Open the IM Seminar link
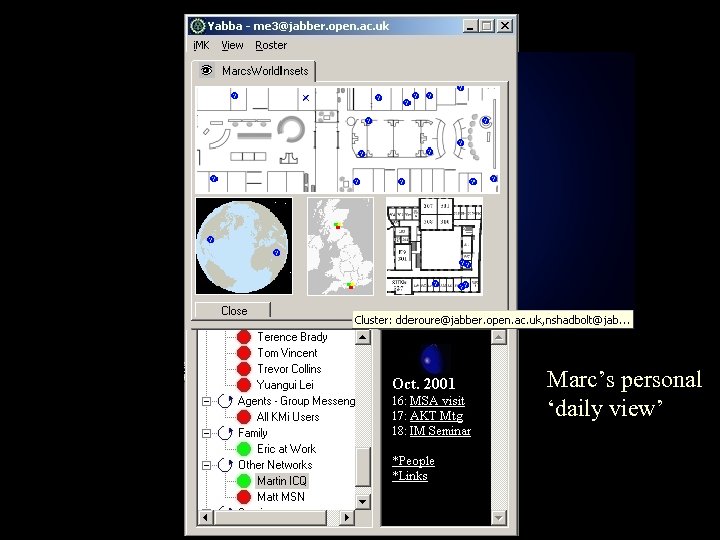This screenshot has width=720, height=540. pos(440,431)
